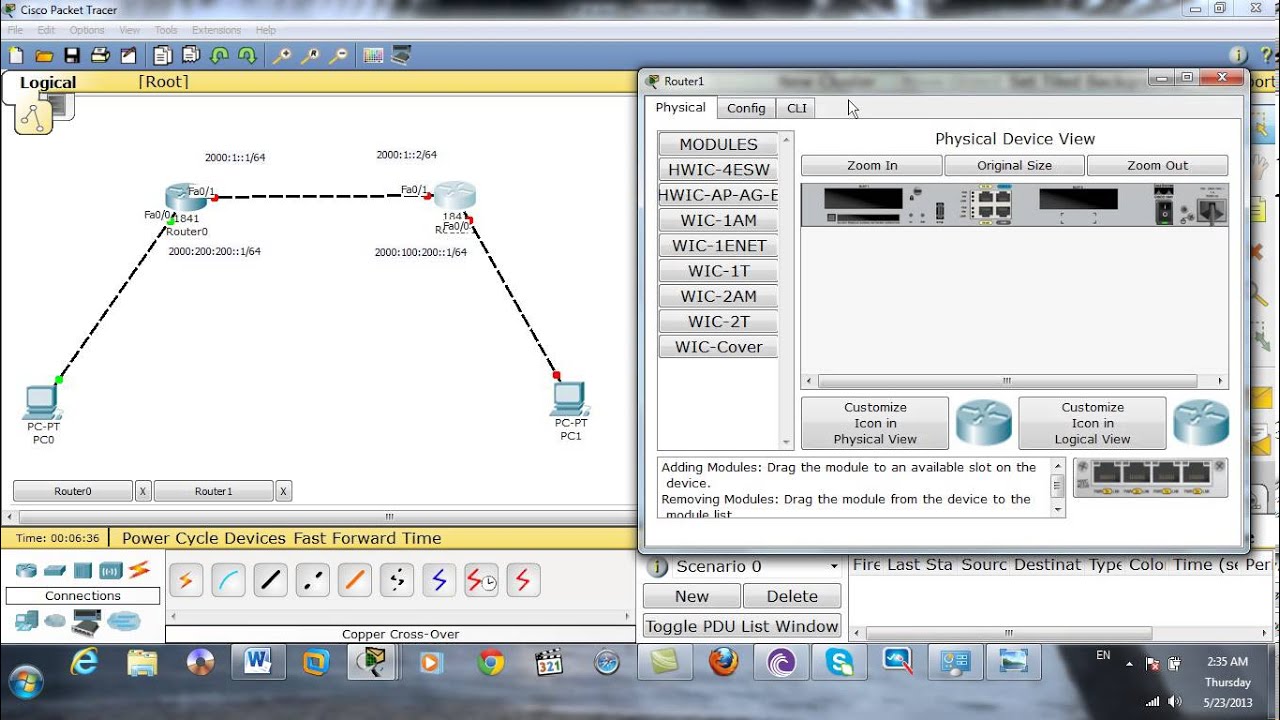Click Customize Icon in Logical View
Image resolution: width=1280 pixels, height=720 pixels.
point(1092,423)
